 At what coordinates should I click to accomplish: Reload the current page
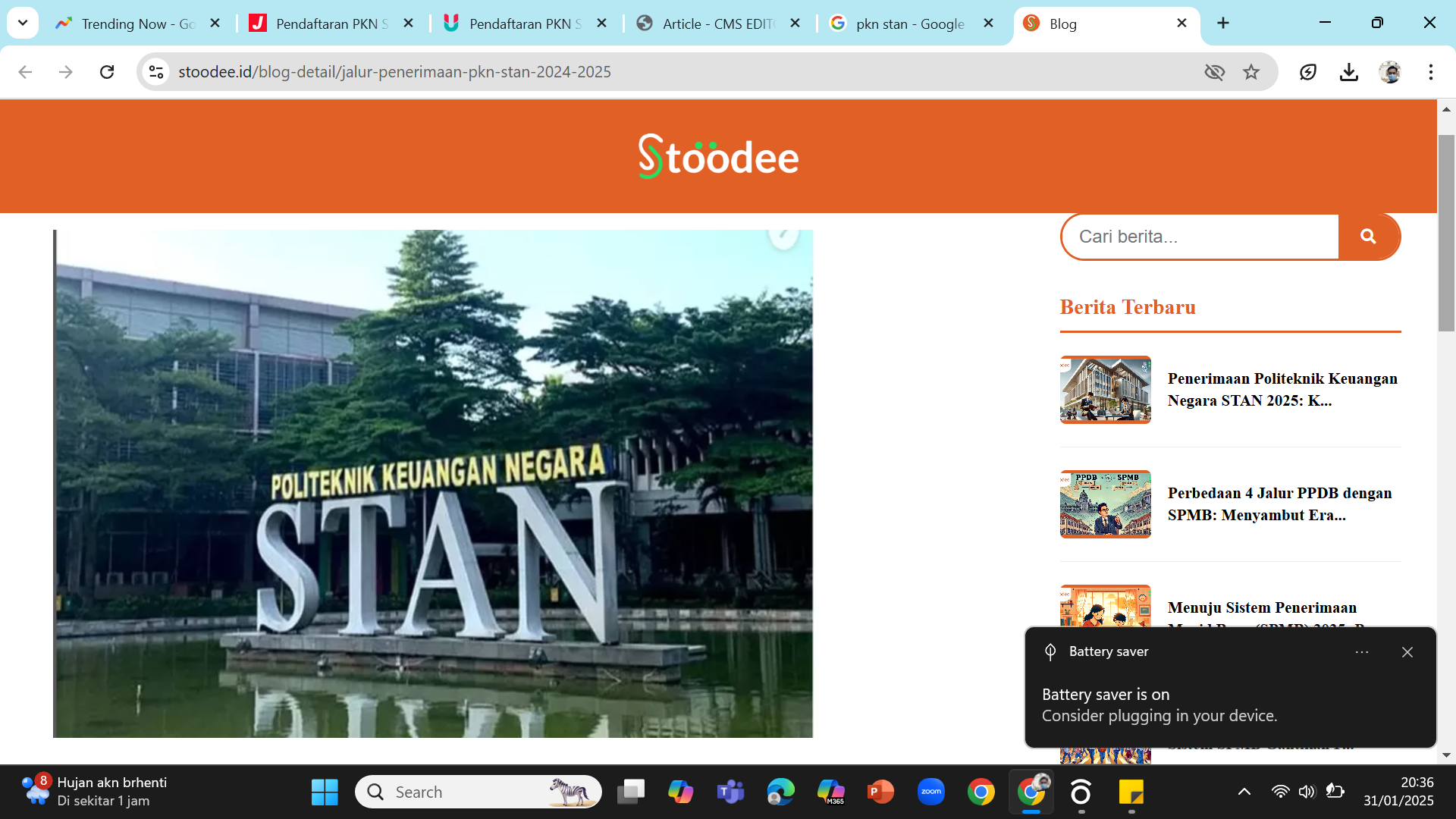[x=107, y=72]
